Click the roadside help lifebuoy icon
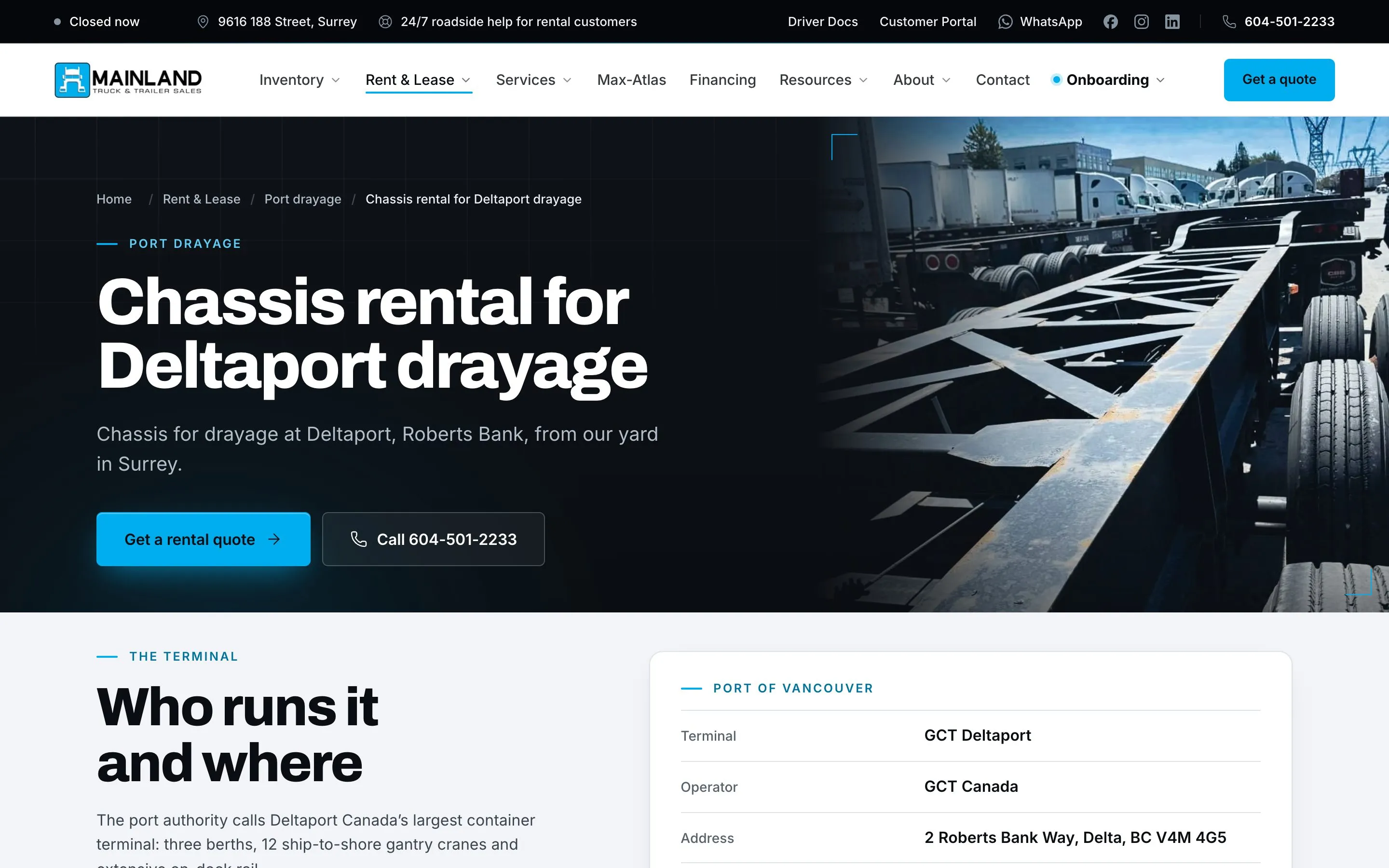 click(x=385, y=22)
